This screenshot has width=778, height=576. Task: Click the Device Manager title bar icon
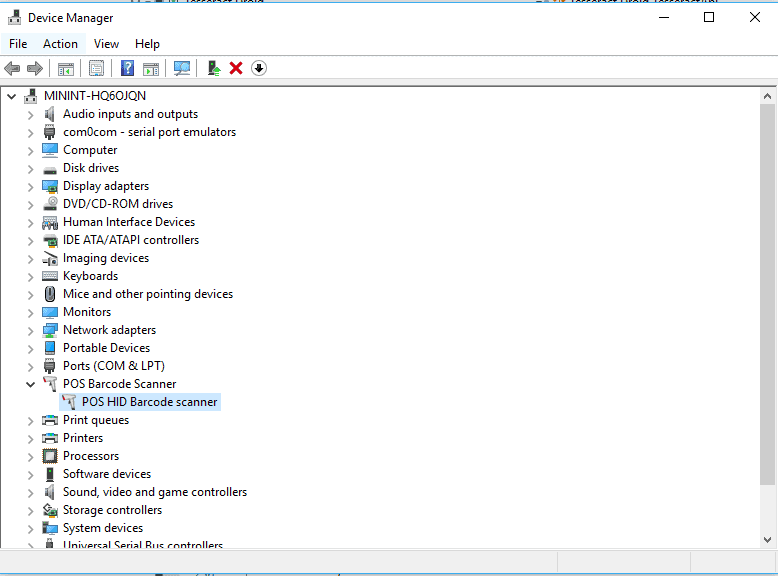tap(15, 17)
